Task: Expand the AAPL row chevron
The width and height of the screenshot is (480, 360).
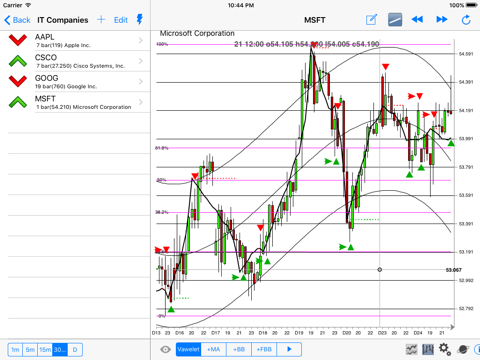Action: click(x=141, y=40)
